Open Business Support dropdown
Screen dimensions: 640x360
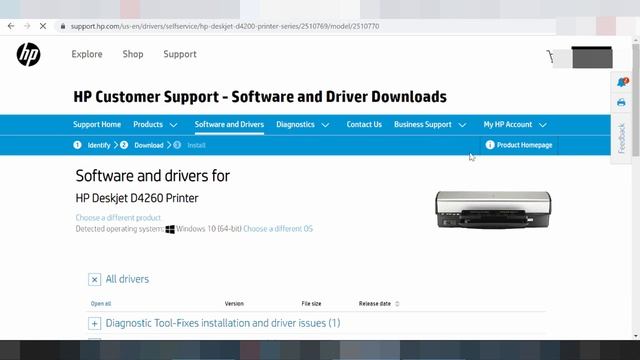(x=430, y=124)
